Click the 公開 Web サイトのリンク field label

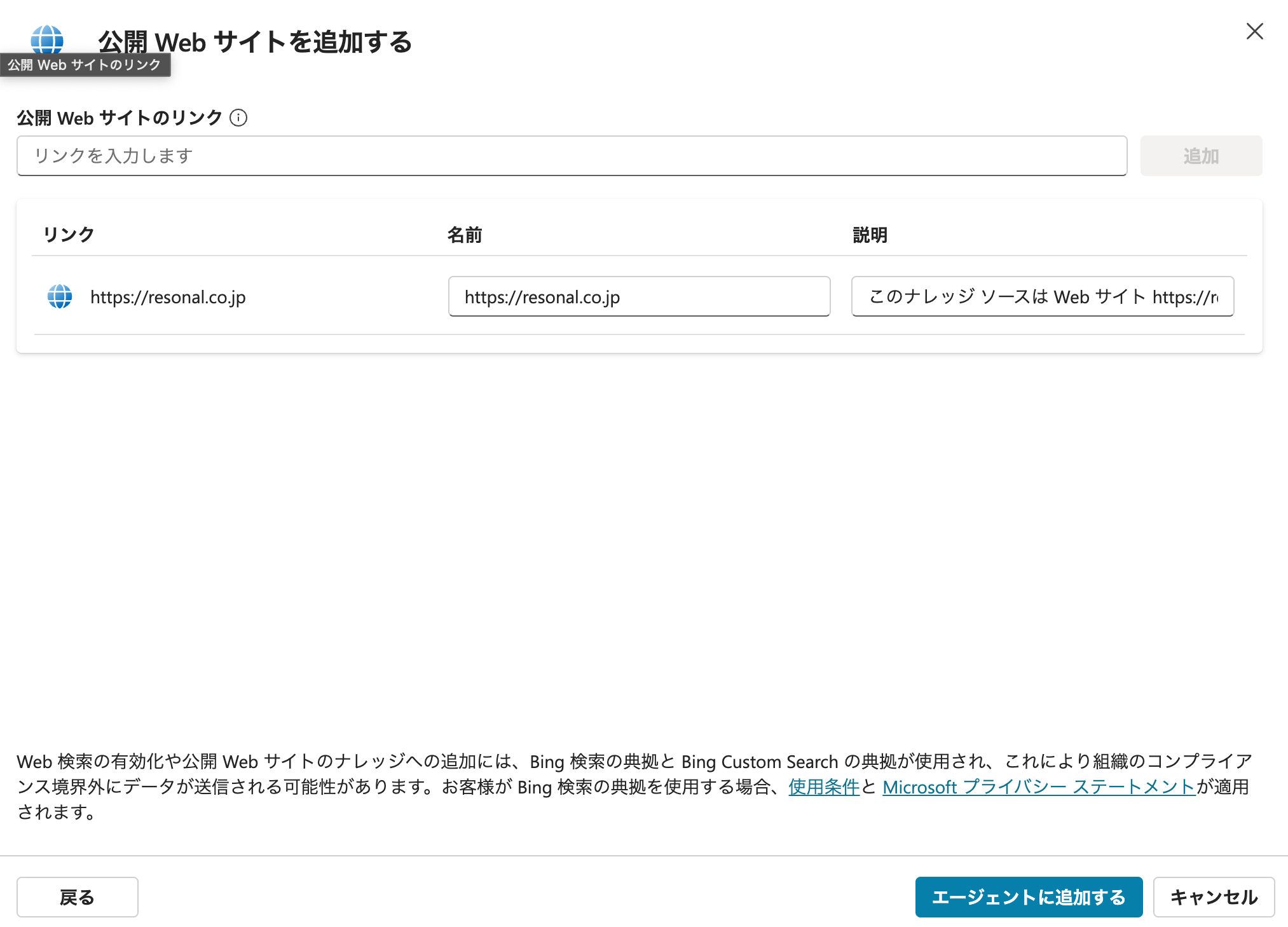click(x=119, y=118)
